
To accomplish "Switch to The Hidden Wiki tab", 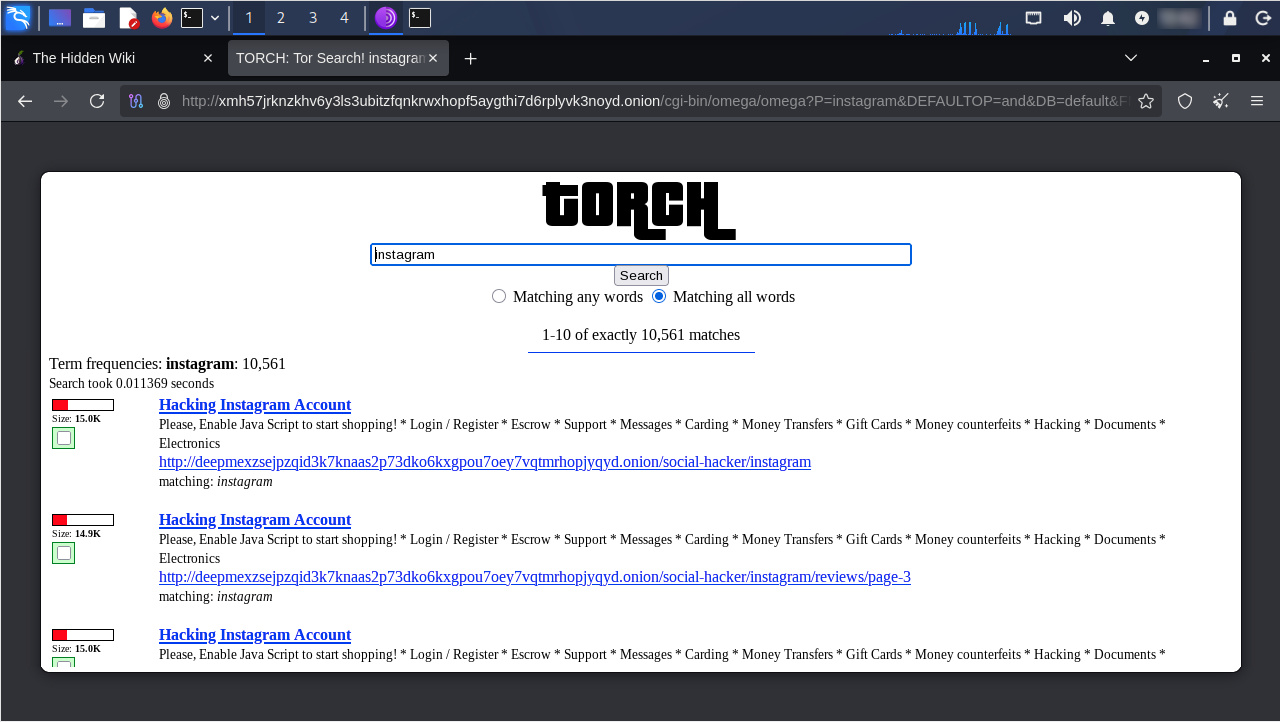I will click(84, 58).
